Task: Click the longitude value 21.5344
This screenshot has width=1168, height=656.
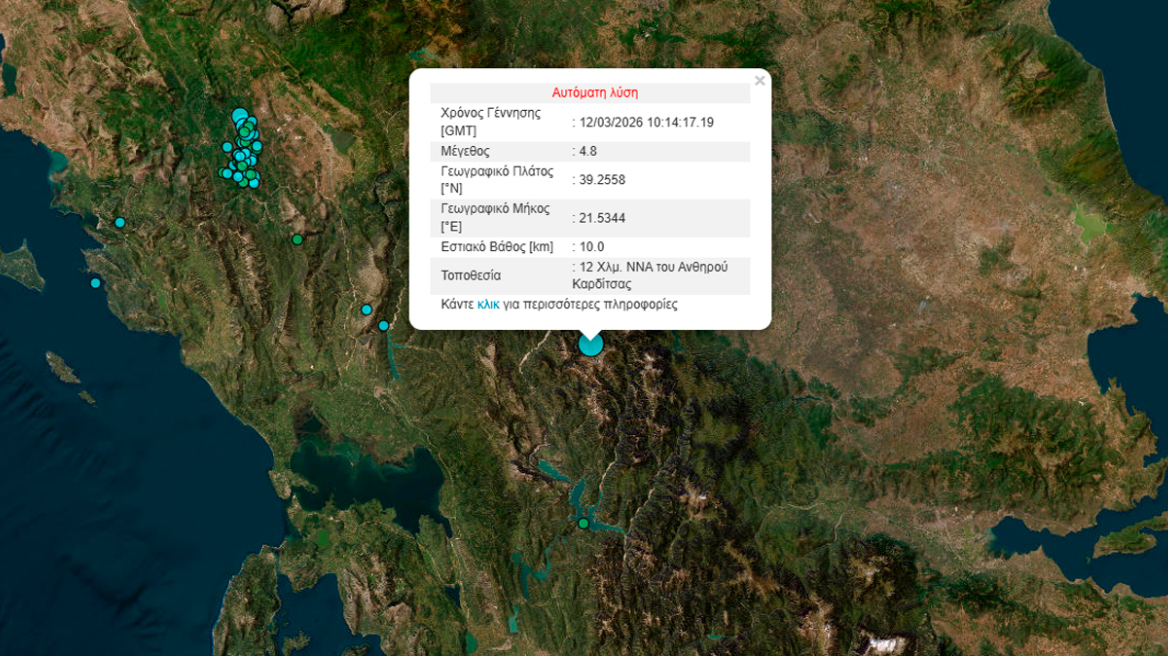Action: pos(602,218)
